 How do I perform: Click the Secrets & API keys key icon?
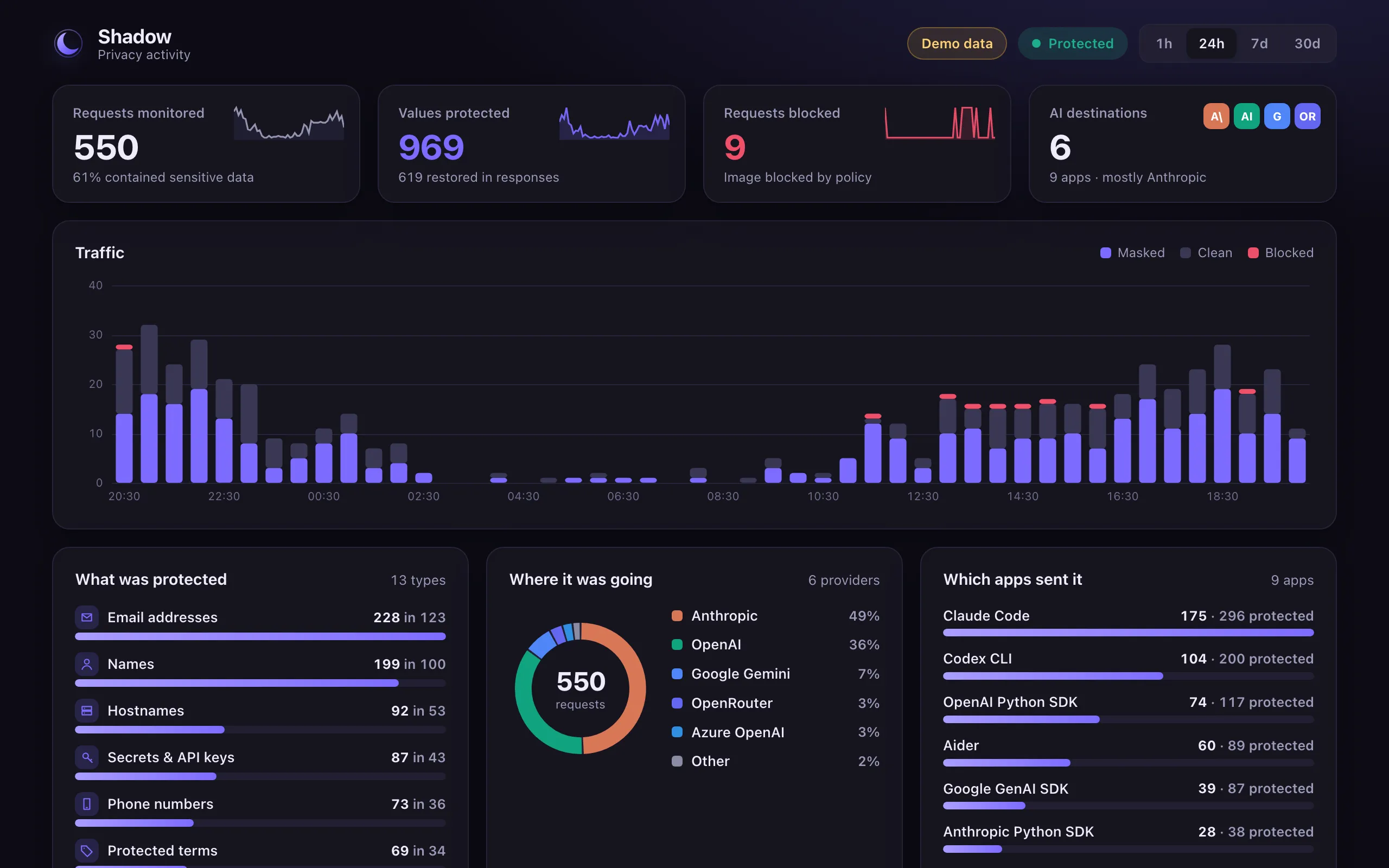coord(87,757)
